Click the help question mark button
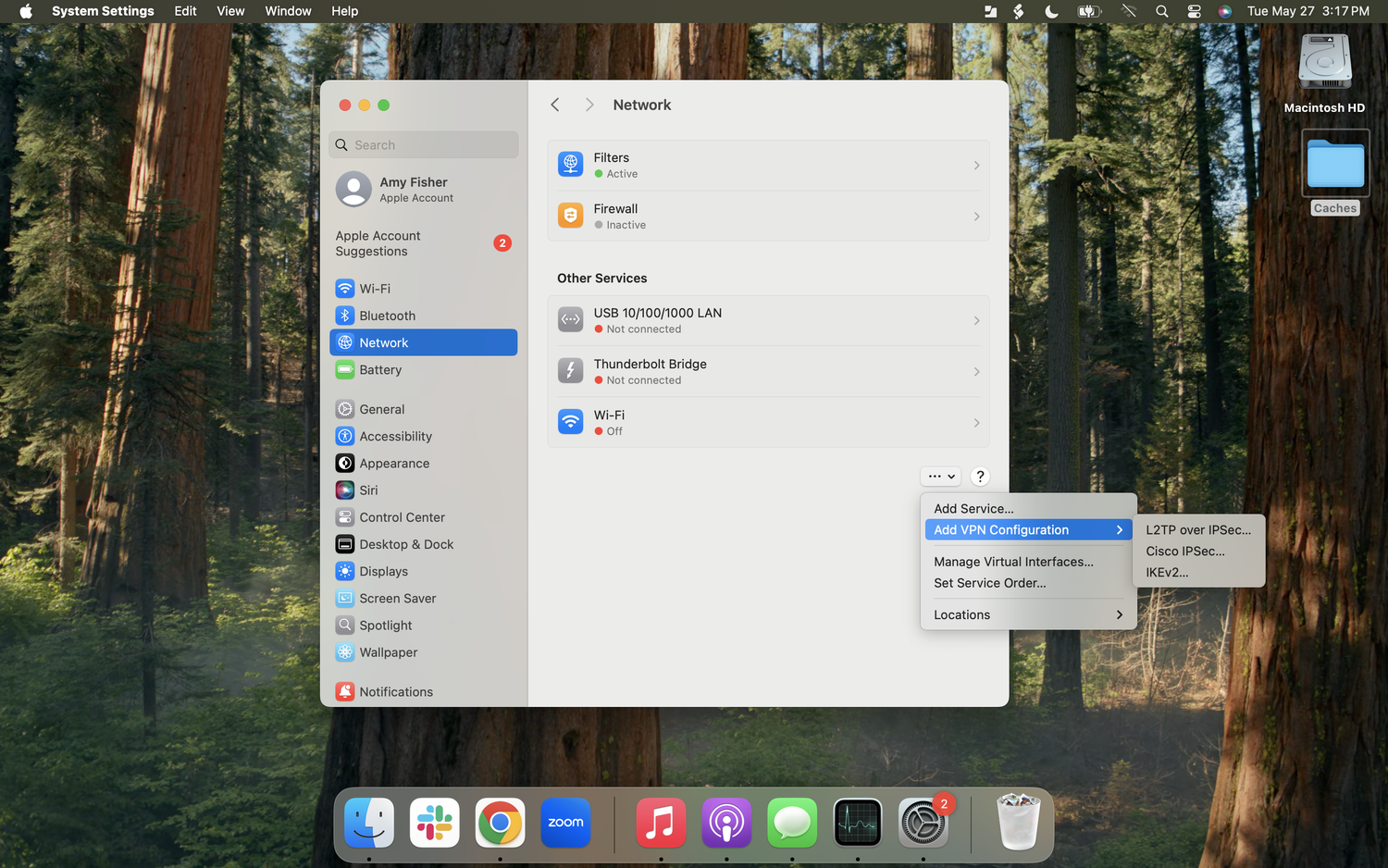Image resolution: width=1388 pixels, height=868 pixels. pyautogui.click(x=980, y=477)
